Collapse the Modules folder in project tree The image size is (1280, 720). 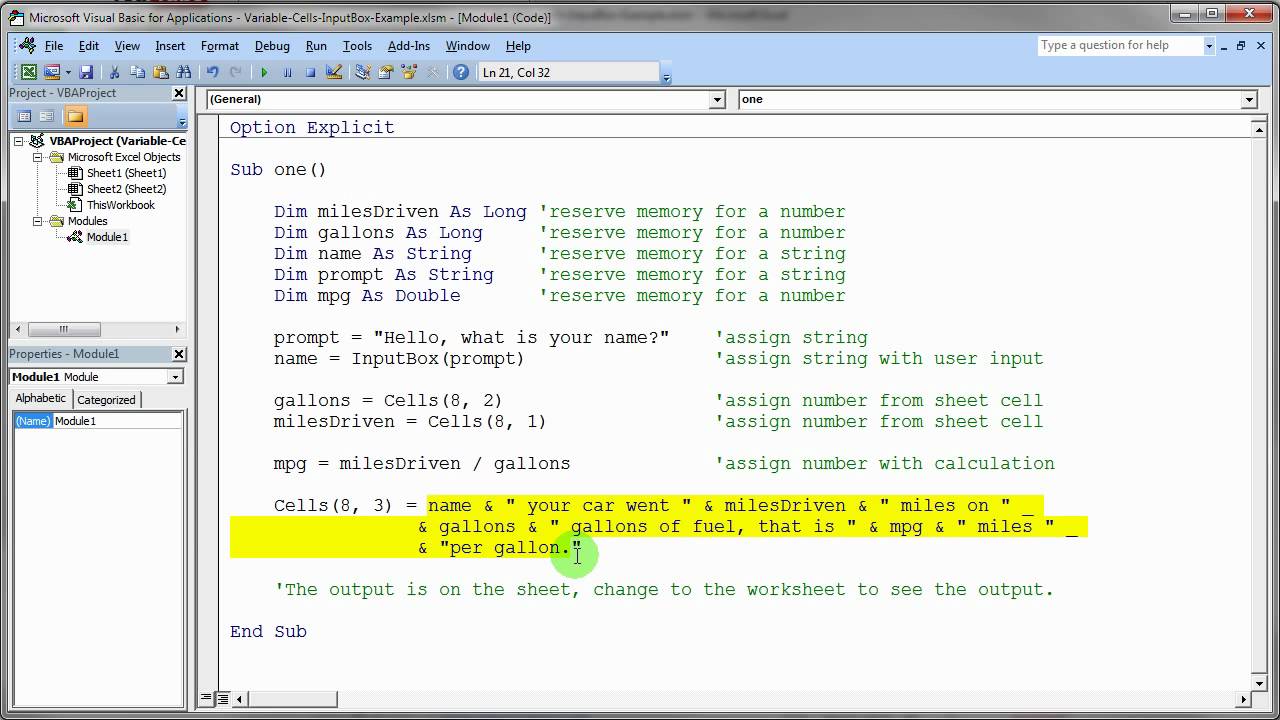click(x=38, y=221)
